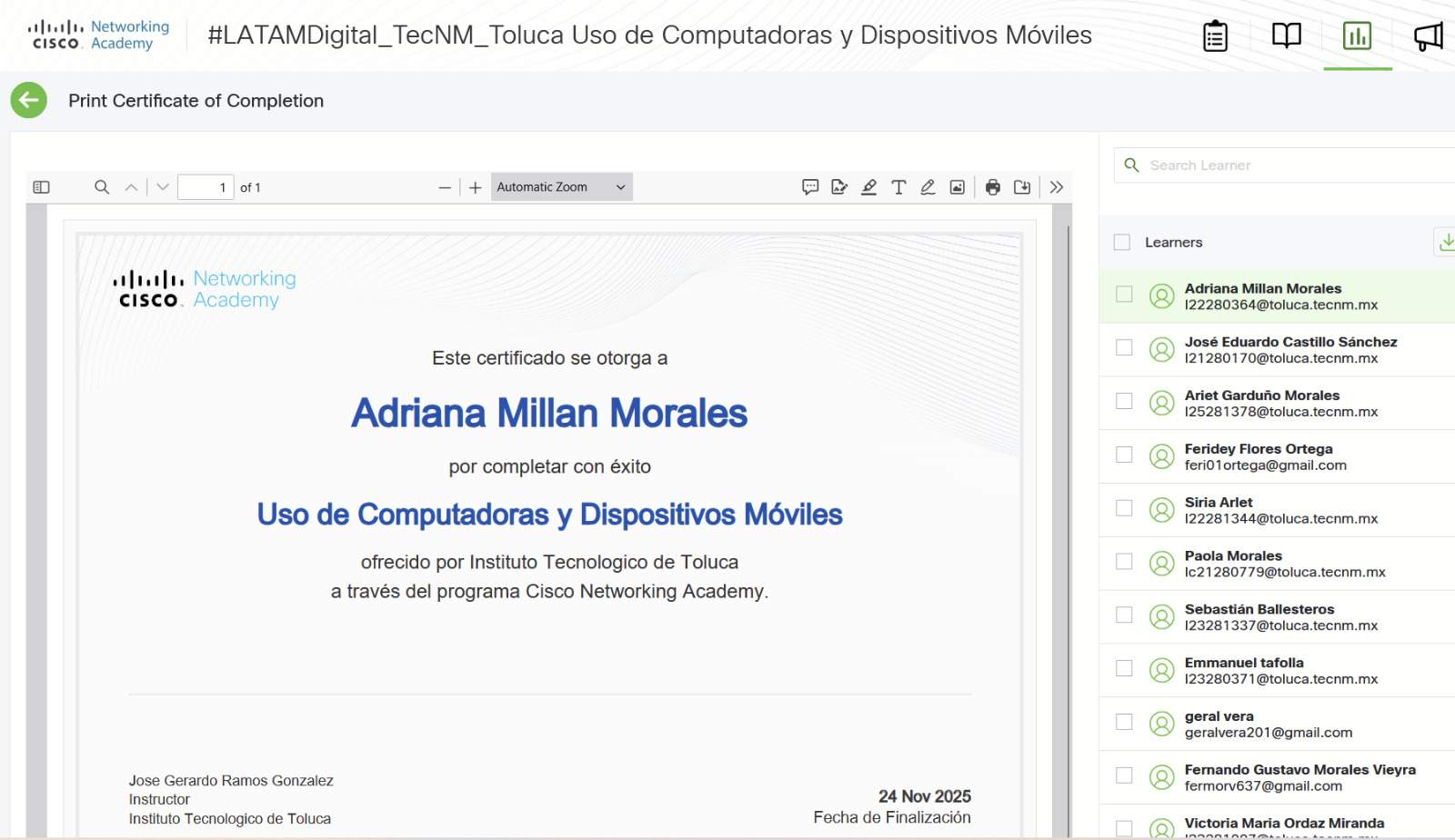Open the Automatic Zoom dropdown
Screen dimensions: 1455x840
561,187
